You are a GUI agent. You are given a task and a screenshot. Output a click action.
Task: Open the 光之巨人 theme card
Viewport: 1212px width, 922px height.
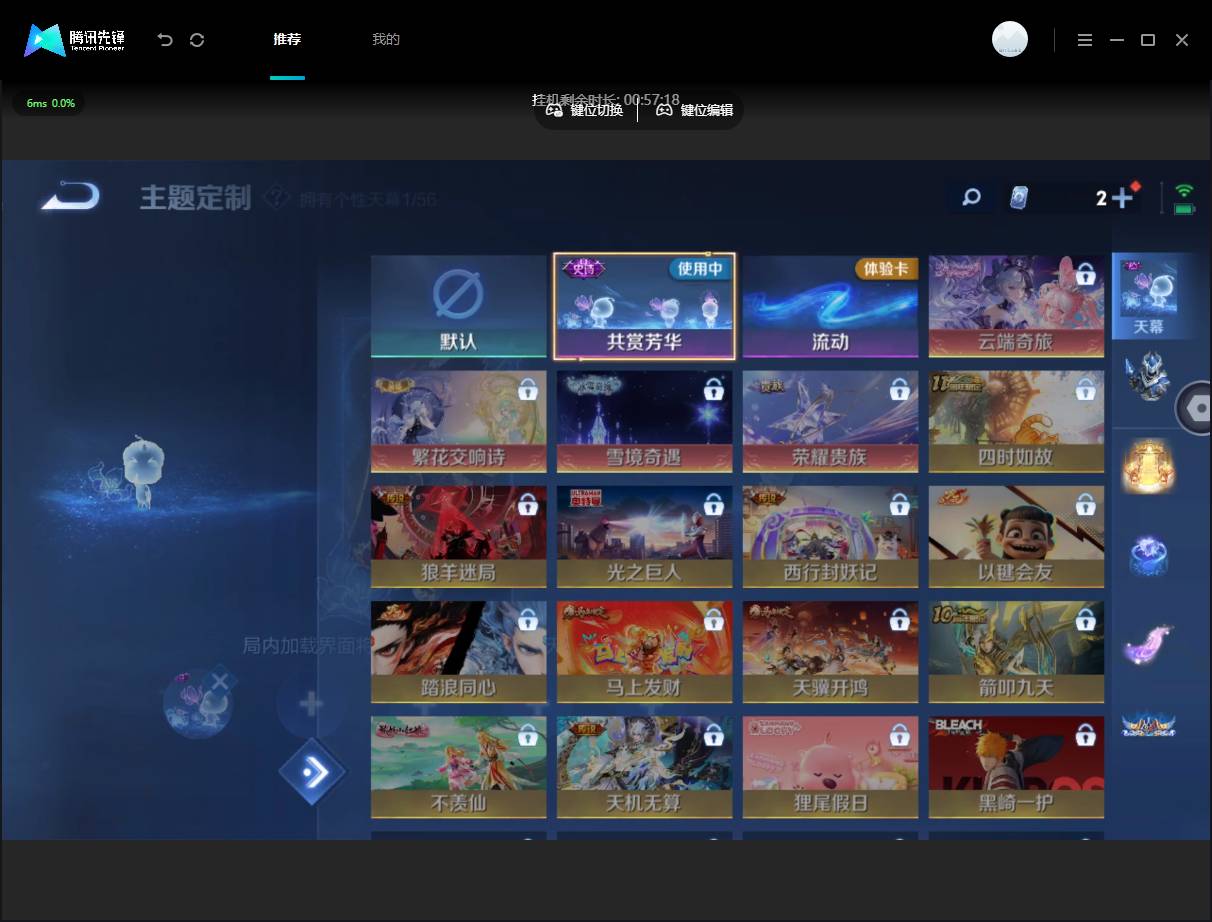coord(644,537)
